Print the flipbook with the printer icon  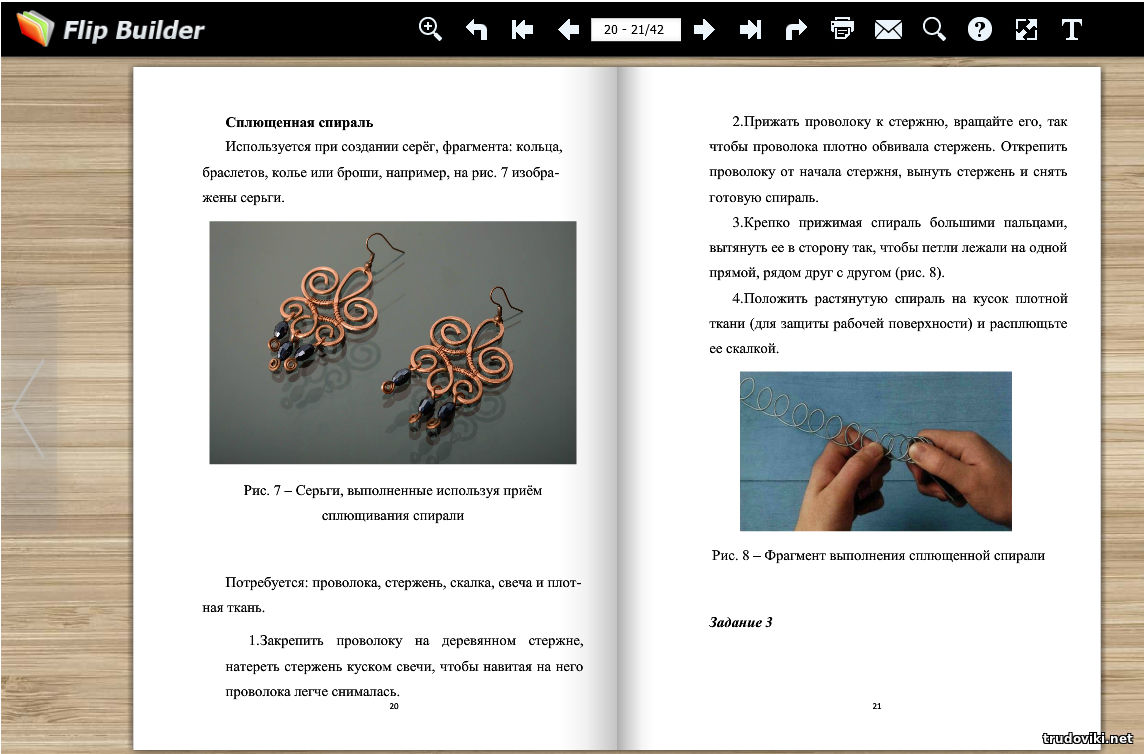coord(842,29)
